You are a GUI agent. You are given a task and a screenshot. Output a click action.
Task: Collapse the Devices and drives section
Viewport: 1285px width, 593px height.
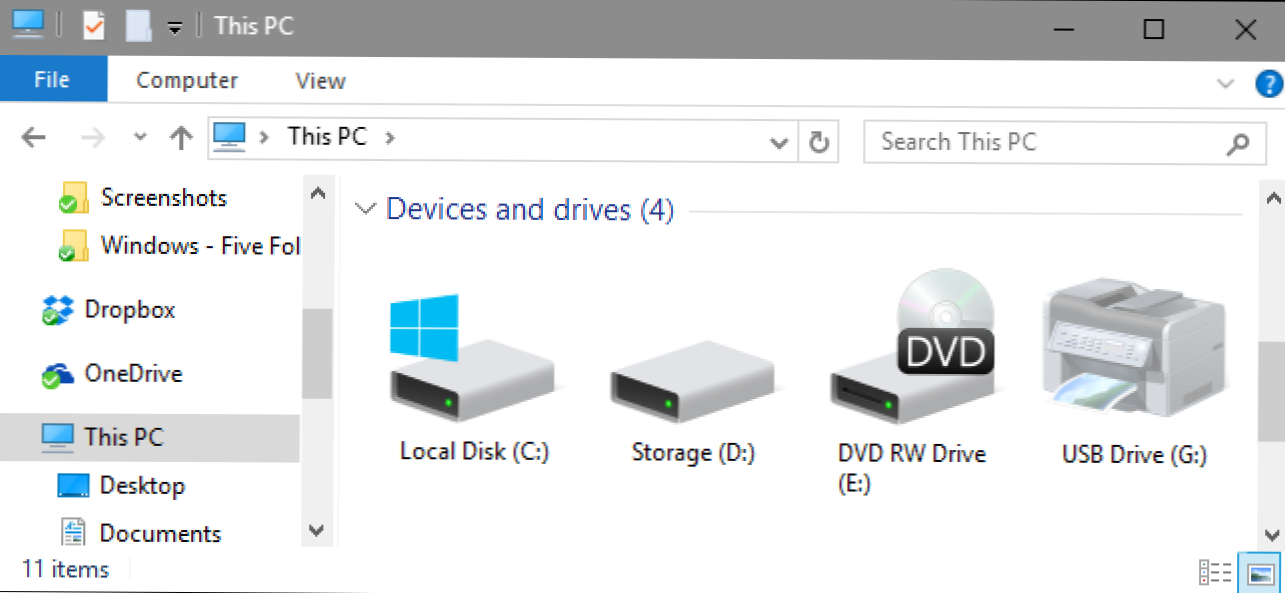point(365,209)
